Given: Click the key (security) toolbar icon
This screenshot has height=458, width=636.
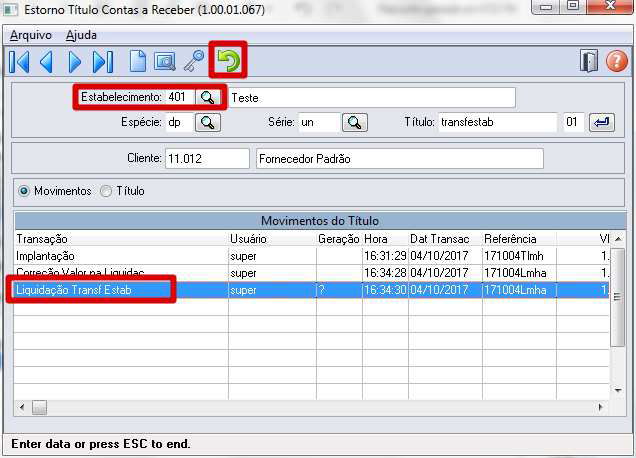Looking at the screenshot, I should [x=194, y=61].
